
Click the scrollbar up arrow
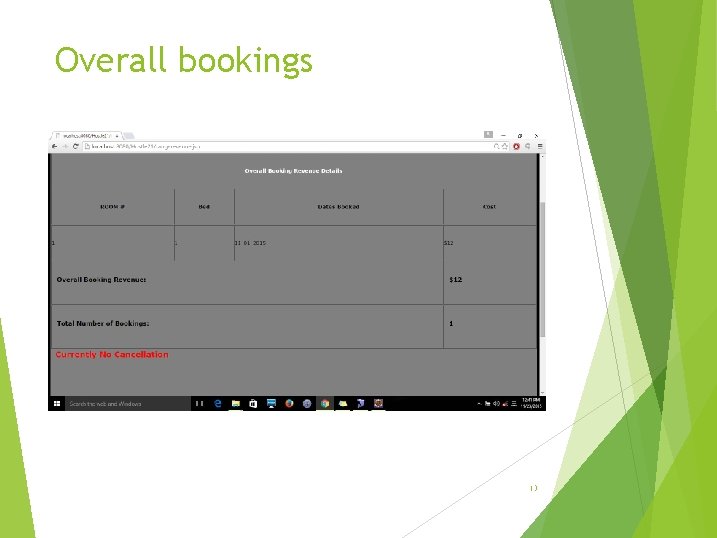pyautogui.click(x=543, y=157)
